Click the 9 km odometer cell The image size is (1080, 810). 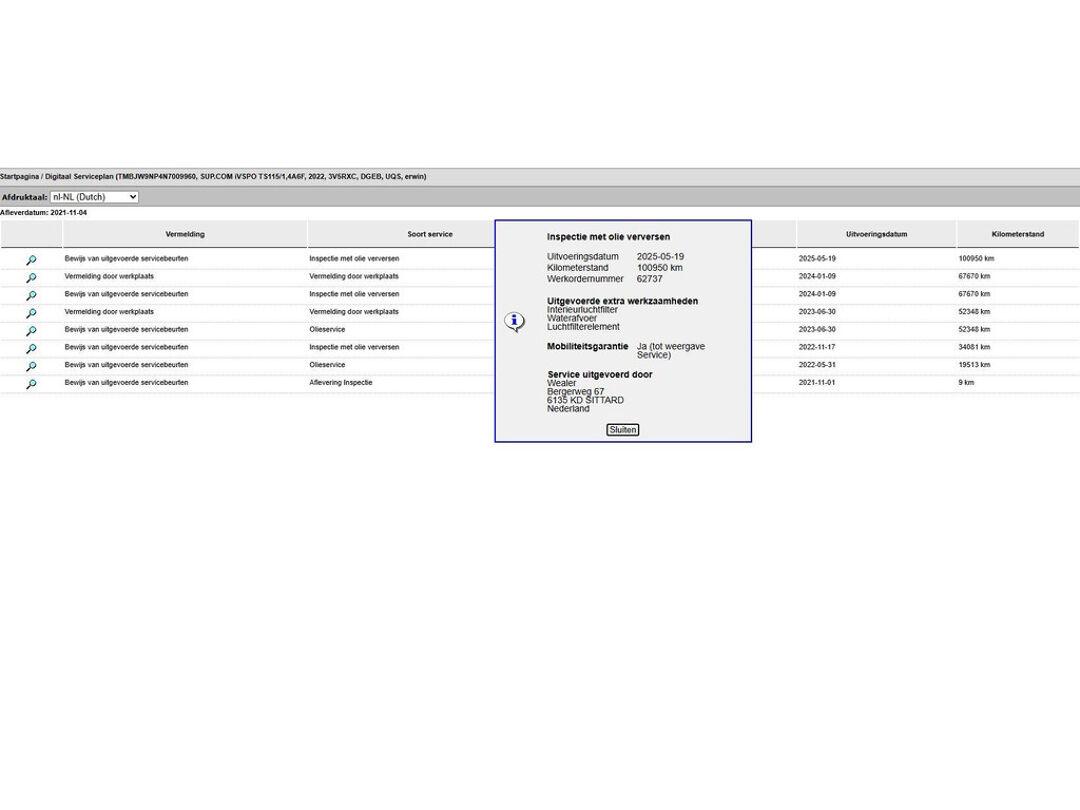[966, 383]
